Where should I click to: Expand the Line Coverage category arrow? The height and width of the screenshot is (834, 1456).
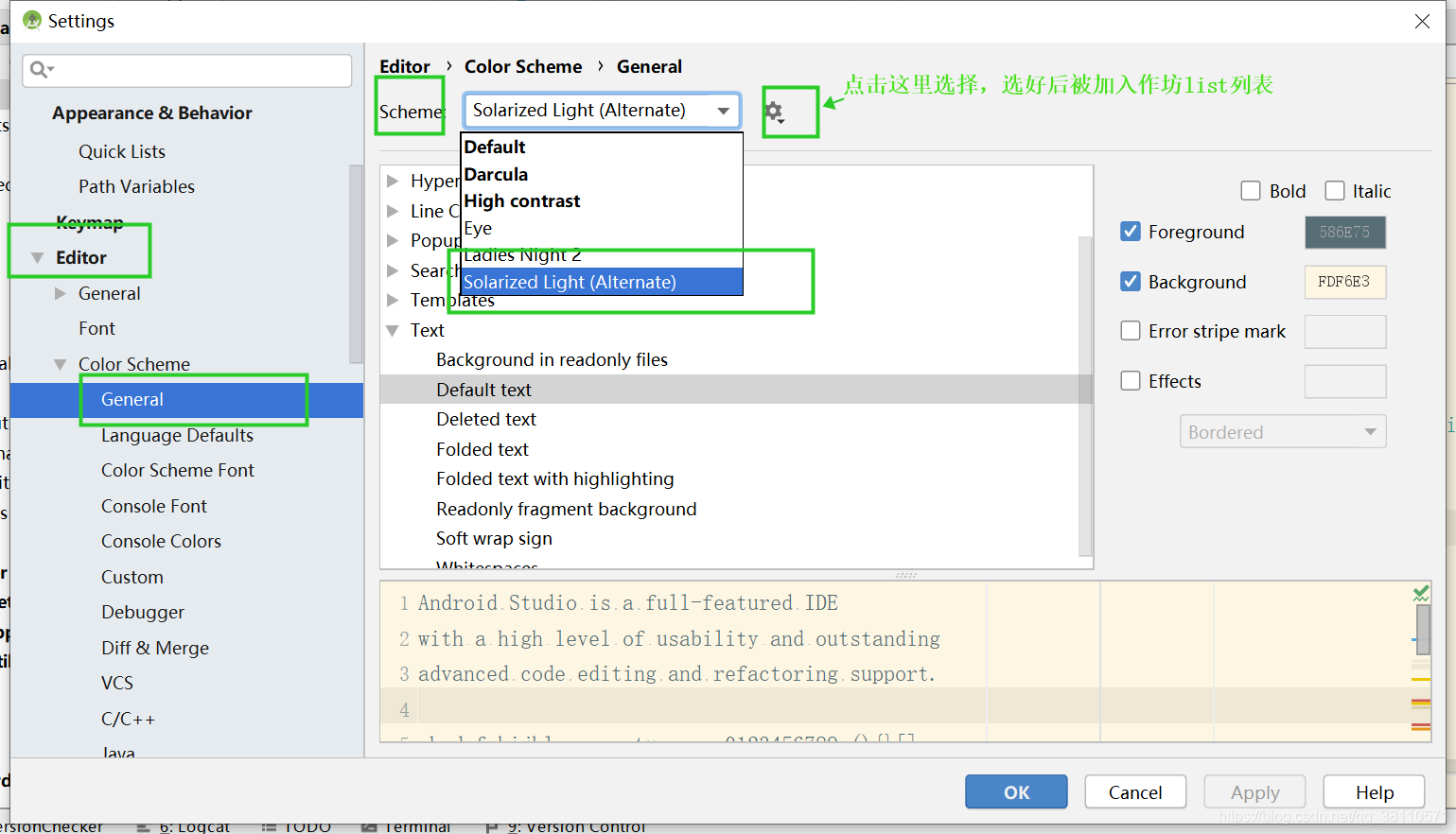click(393, 211)
